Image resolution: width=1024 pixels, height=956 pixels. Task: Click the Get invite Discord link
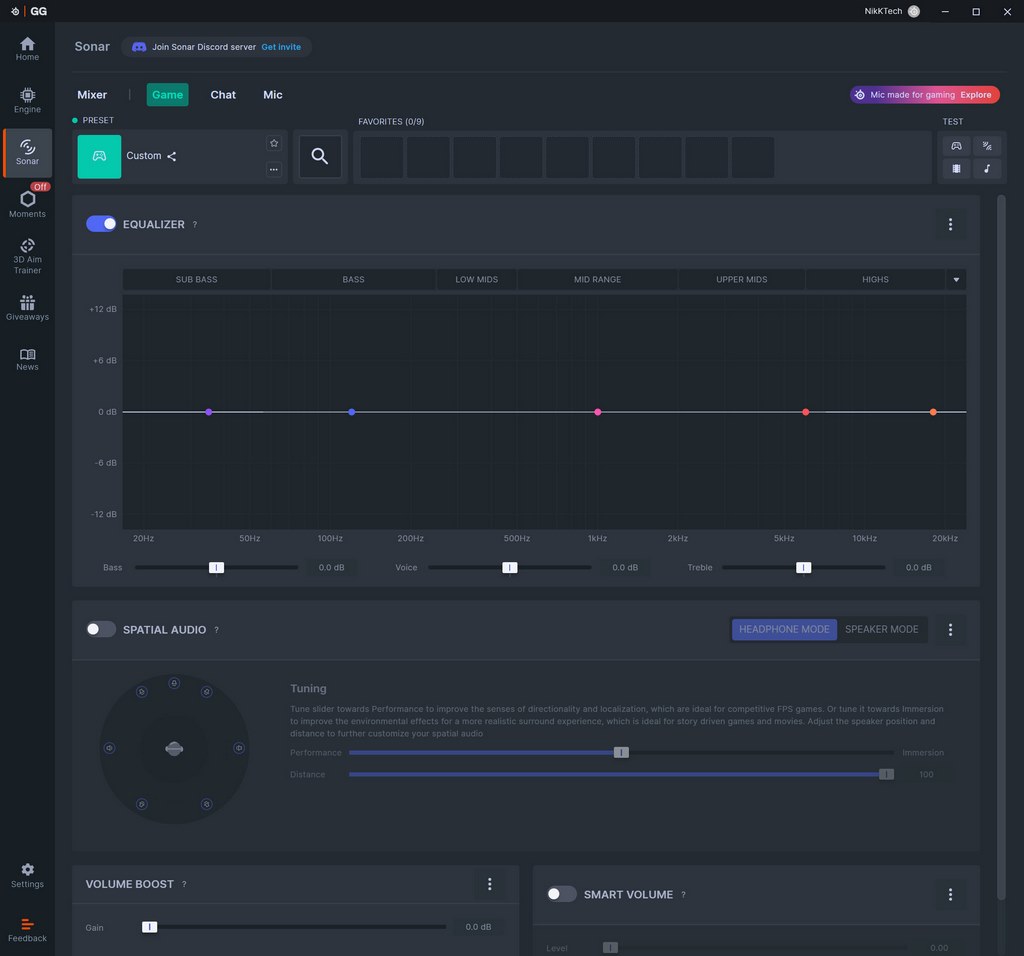tap(281, 47)
